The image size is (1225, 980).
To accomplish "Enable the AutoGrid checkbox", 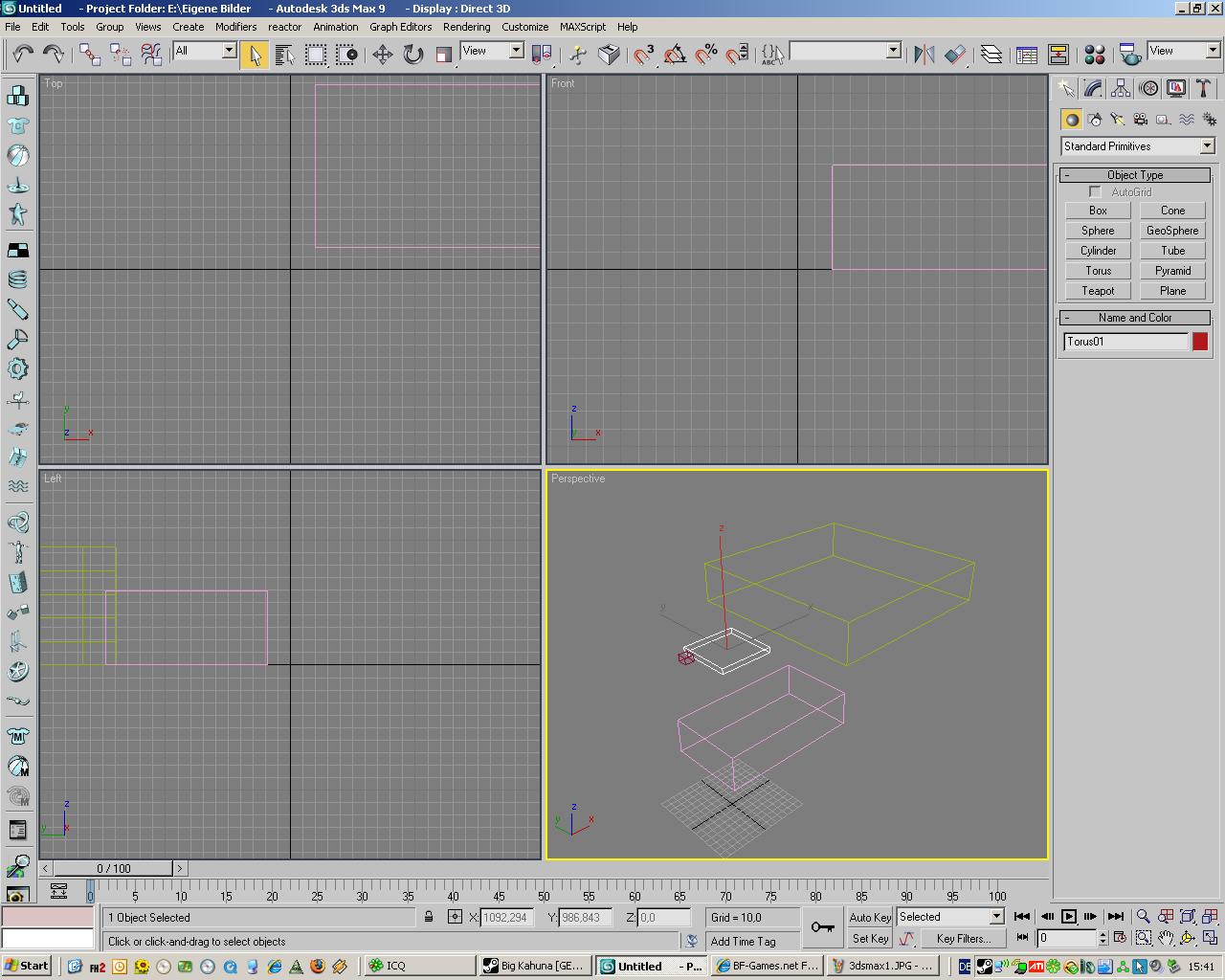I will coord(1095,192).
